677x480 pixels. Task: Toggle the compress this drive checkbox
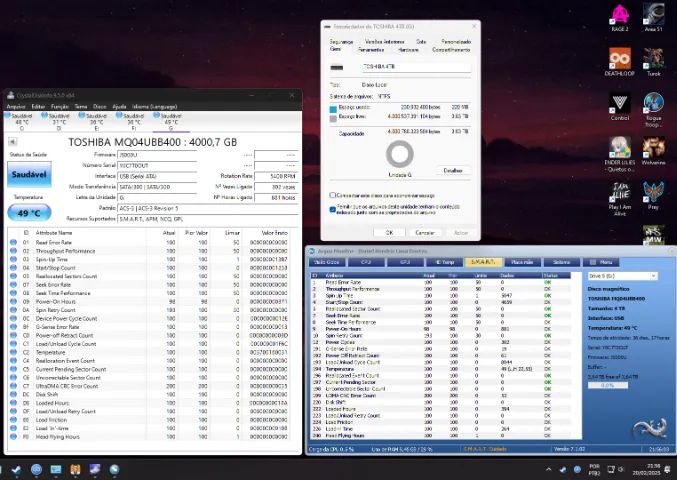(x=332, y=196)
